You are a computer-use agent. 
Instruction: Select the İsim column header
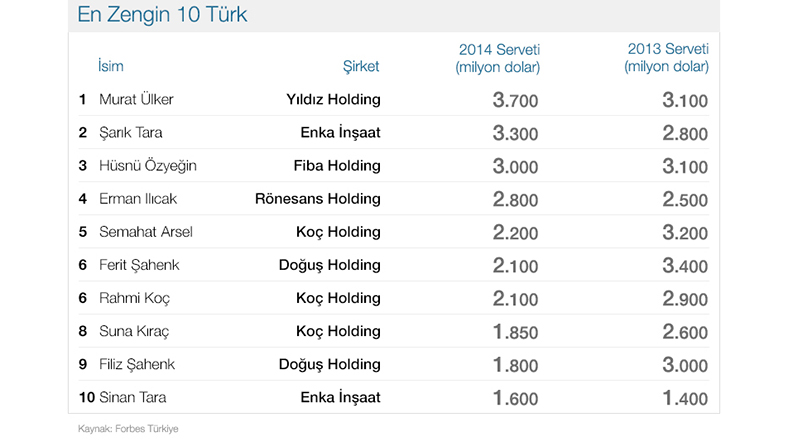click(x=111, y=66)
